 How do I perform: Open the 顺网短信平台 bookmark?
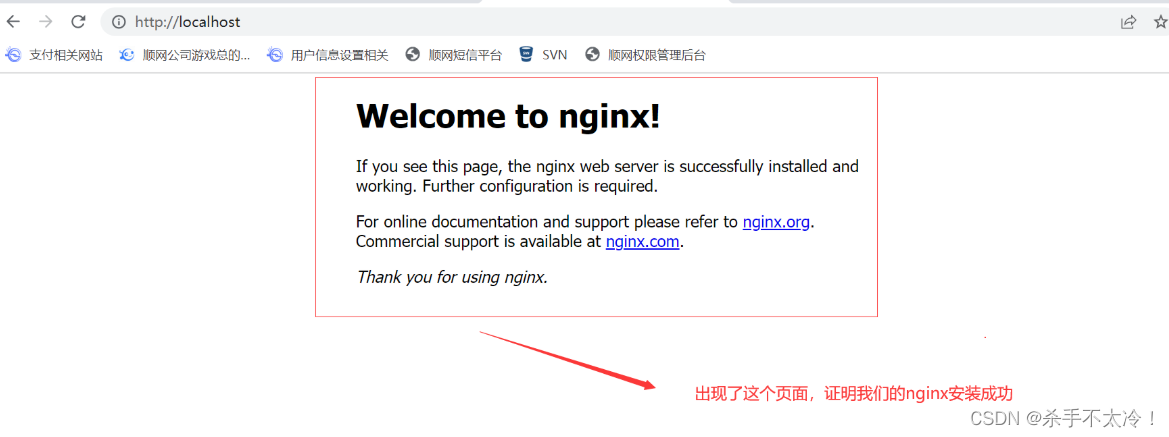454,54
